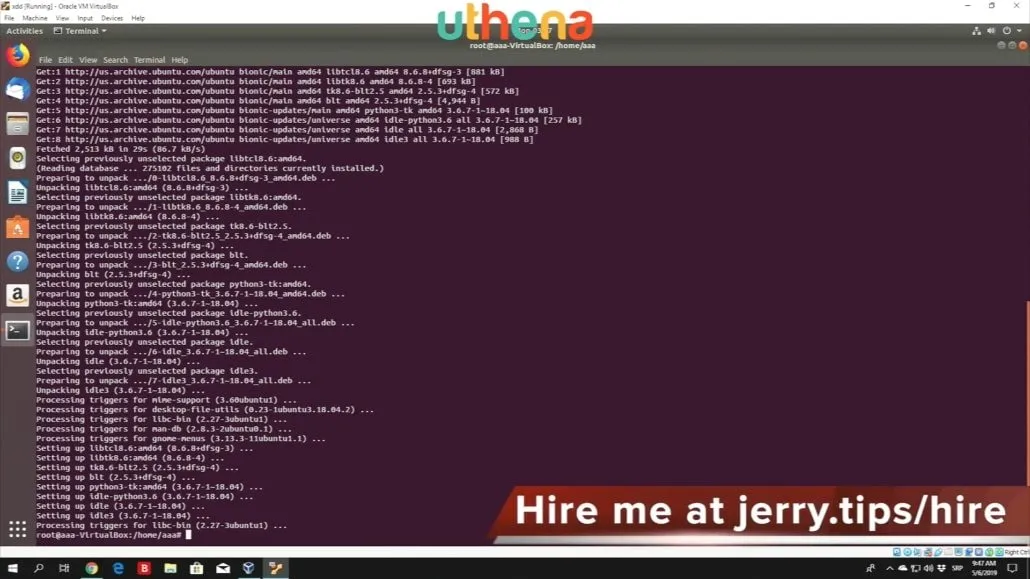
Task: Open Ubuntu Software store icon
Action: click(x=18, y=227)
